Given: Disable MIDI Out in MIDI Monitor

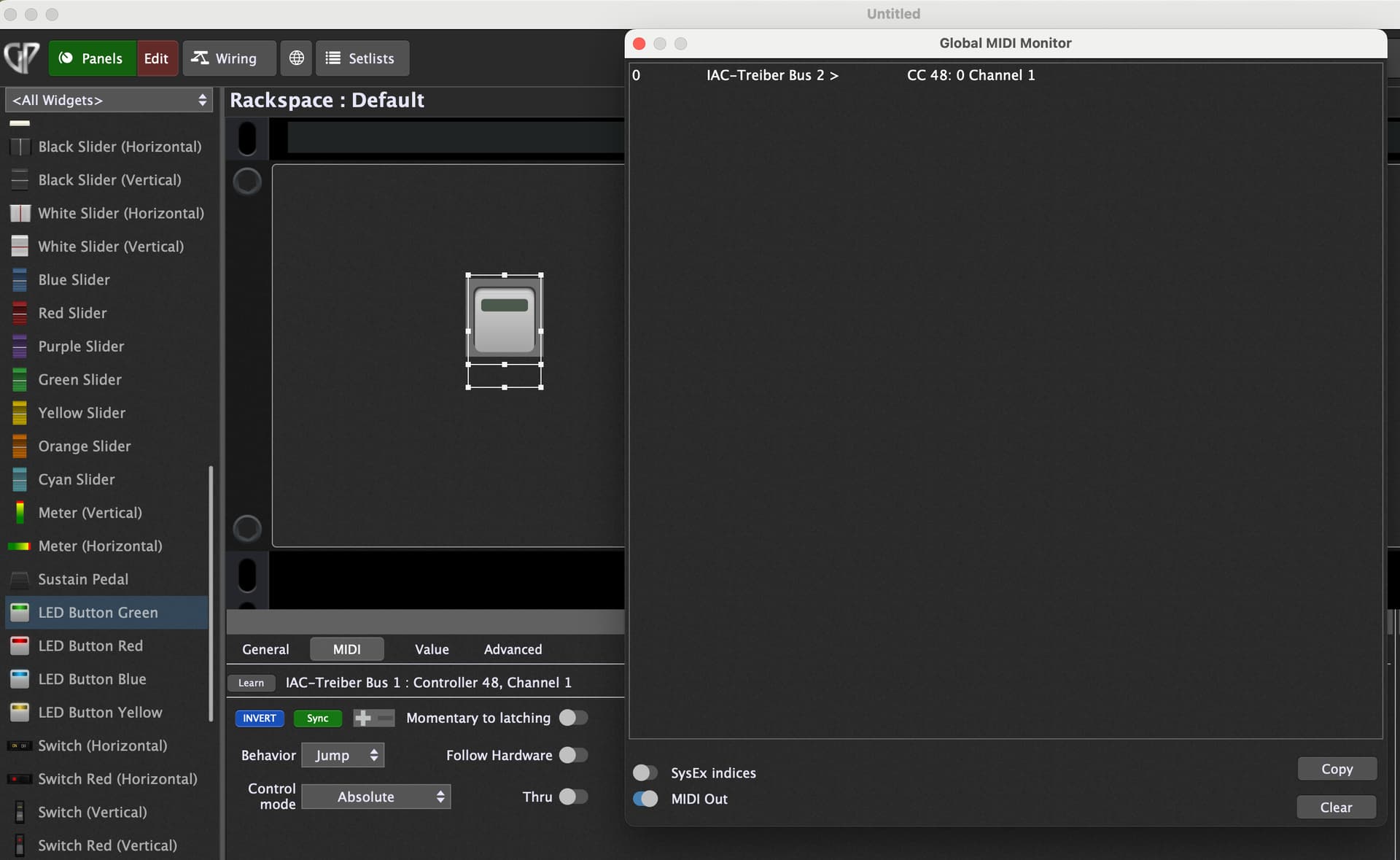Looking at the screenshot, I should 645,799.
